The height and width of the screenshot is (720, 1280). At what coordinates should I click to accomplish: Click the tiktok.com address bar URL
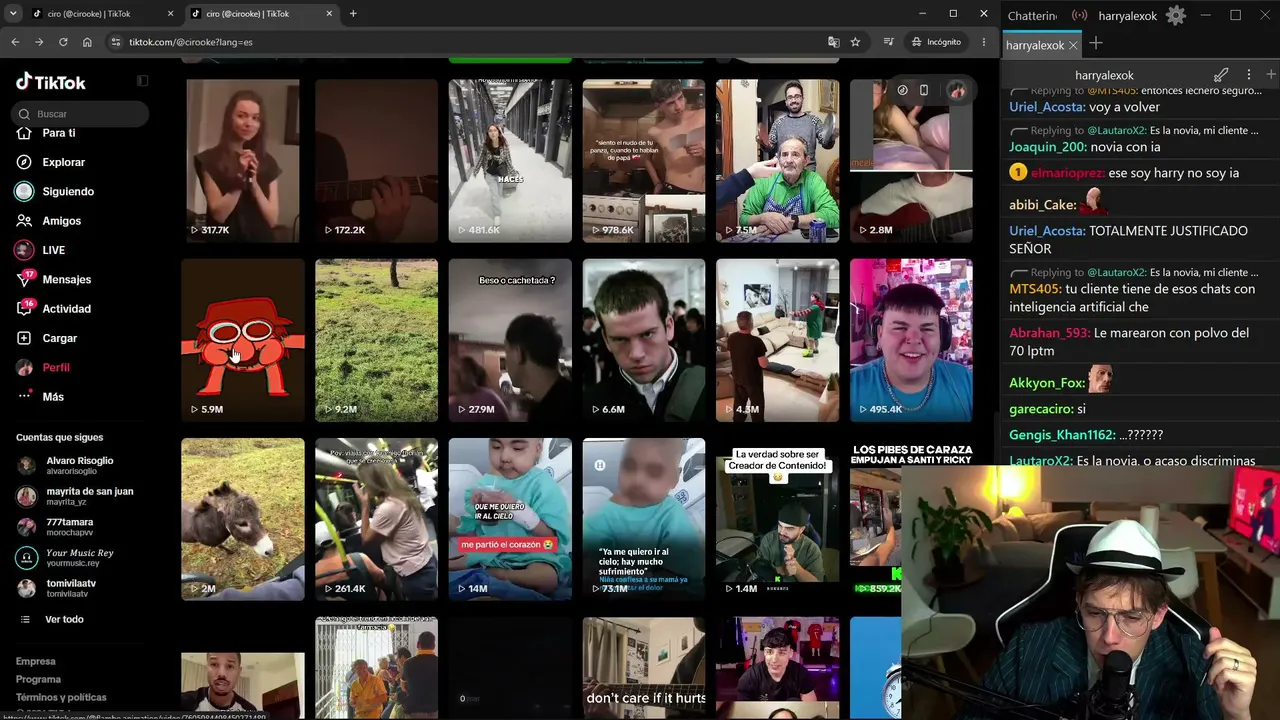[x=191, y=42]
